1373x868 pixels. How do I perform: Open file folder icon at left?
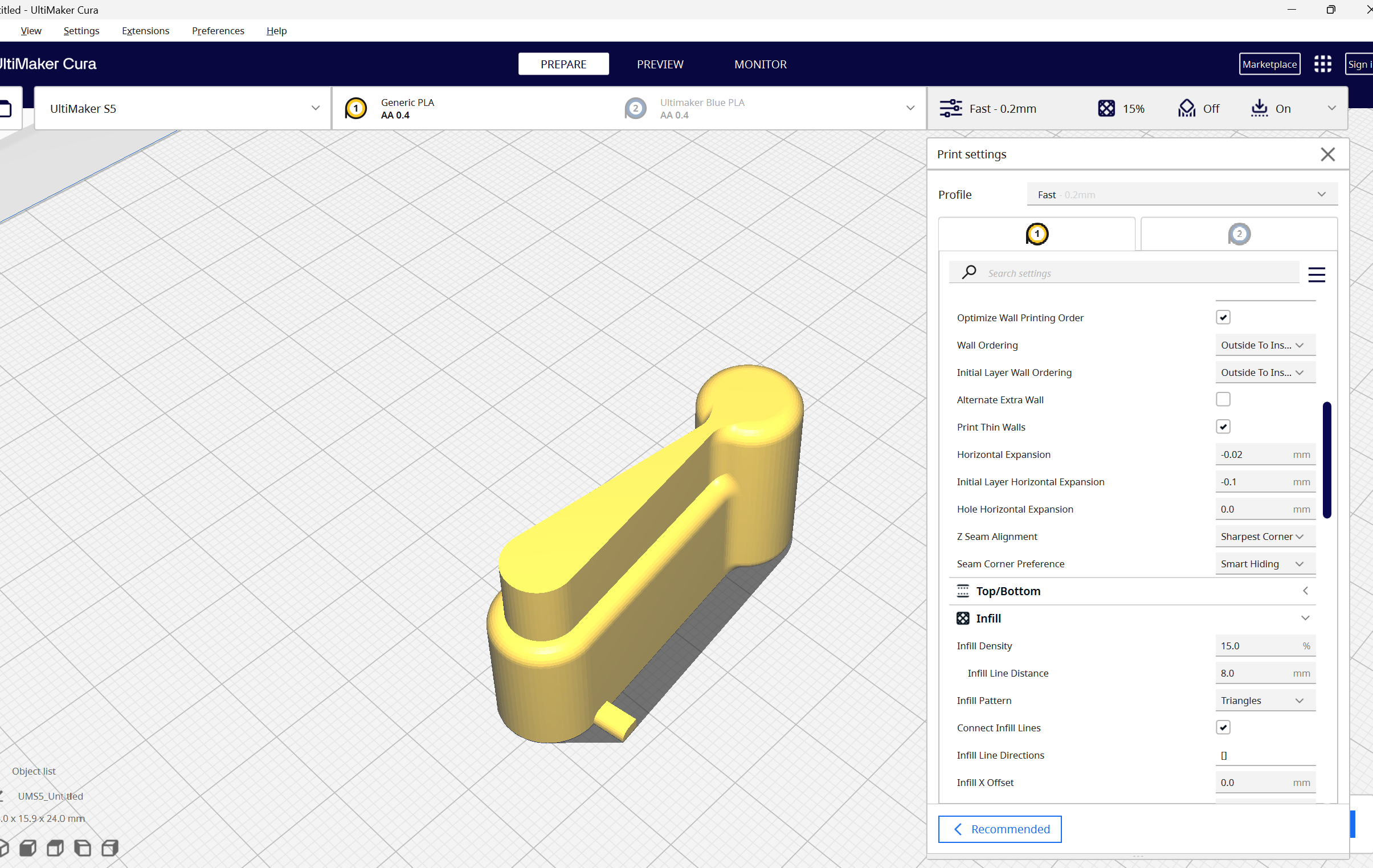click(6, 108)
